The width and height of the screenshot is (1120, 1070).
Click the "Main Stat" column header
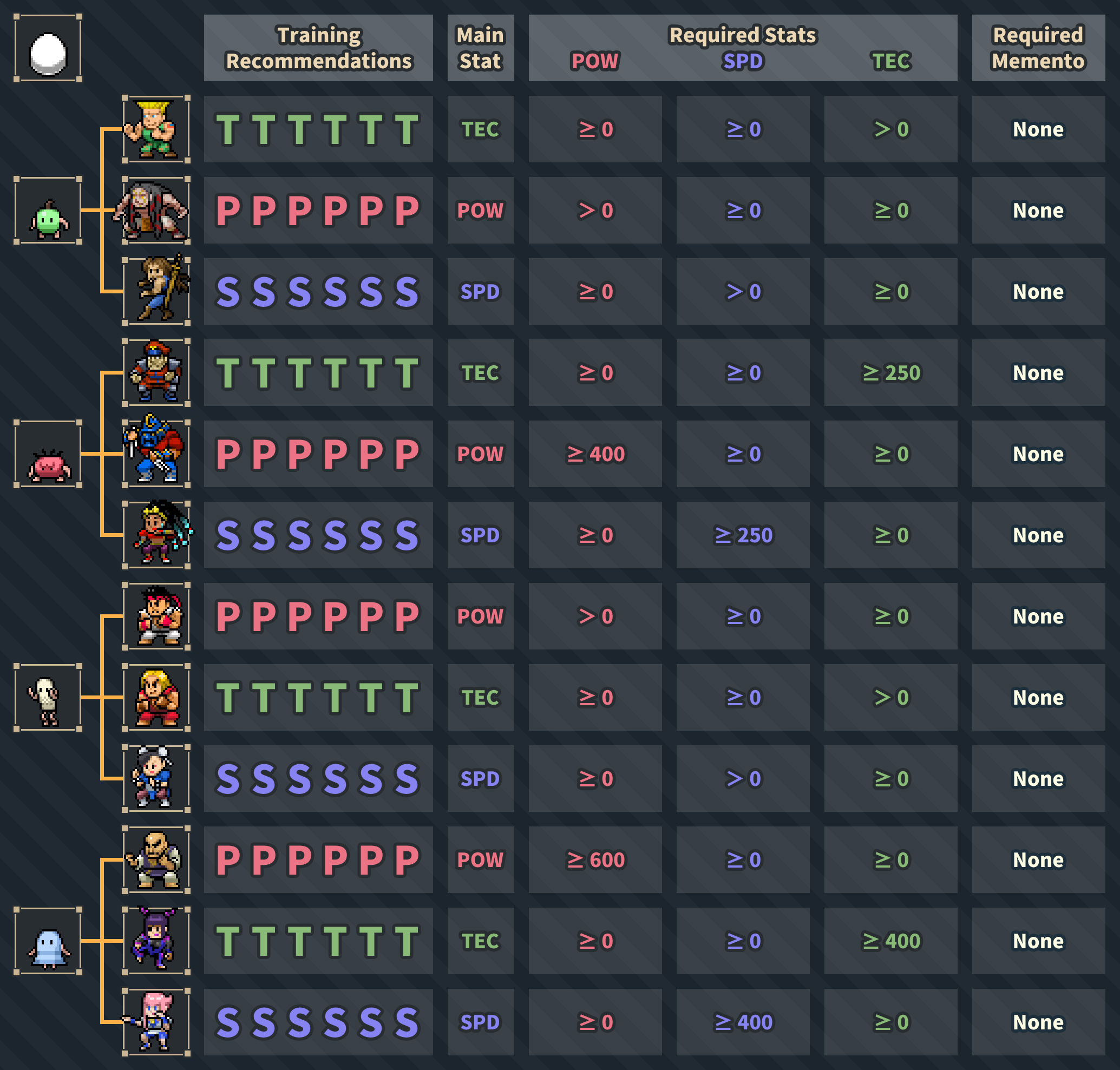coord(480,48)
